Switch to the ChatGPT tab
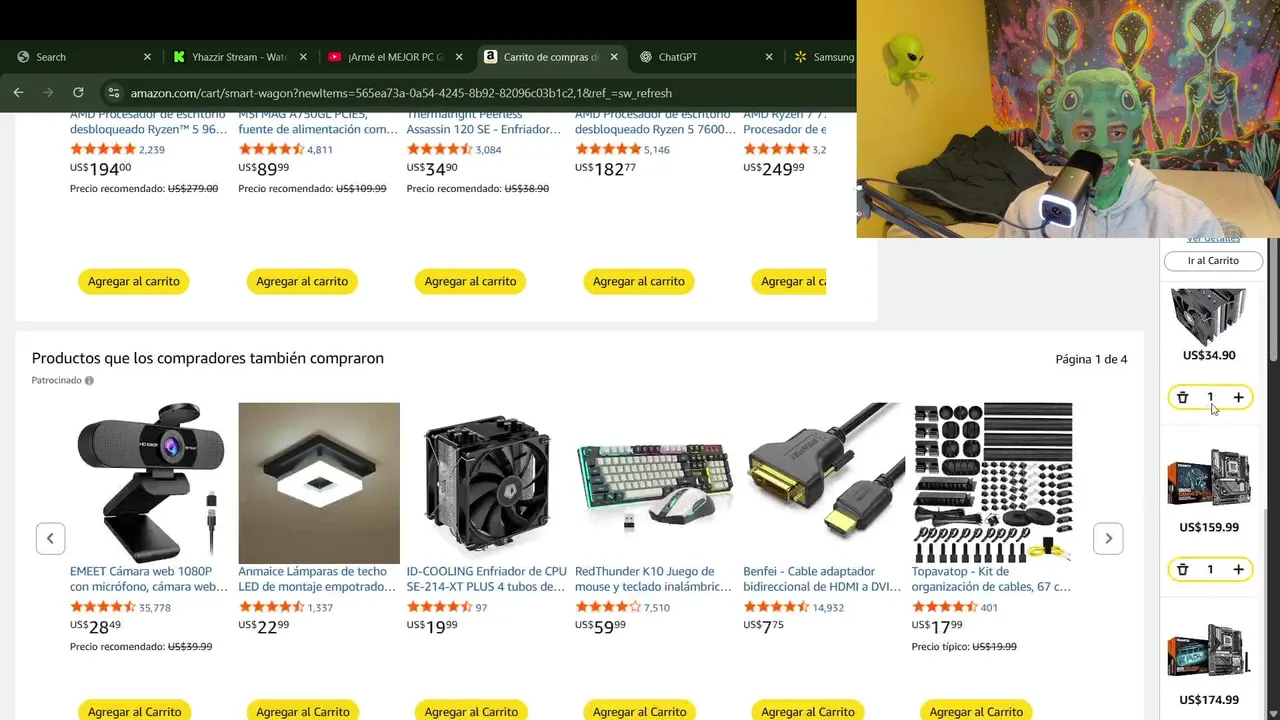The height and width of the screenshot is (720, 1280). click(677, 57)
